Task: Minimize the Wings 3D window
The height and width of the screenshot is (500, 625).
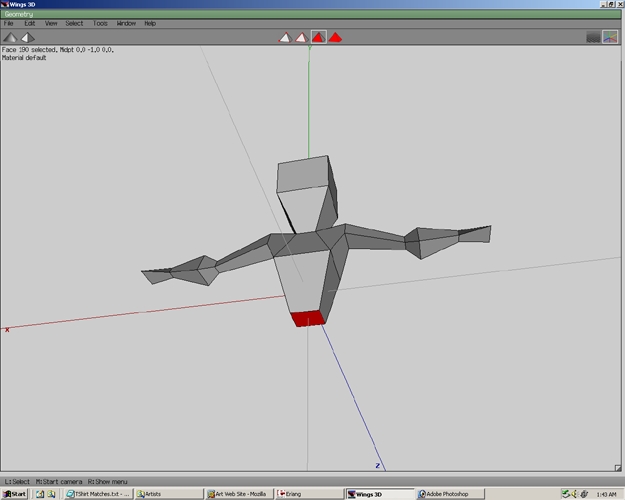Action: coord(603,4)
